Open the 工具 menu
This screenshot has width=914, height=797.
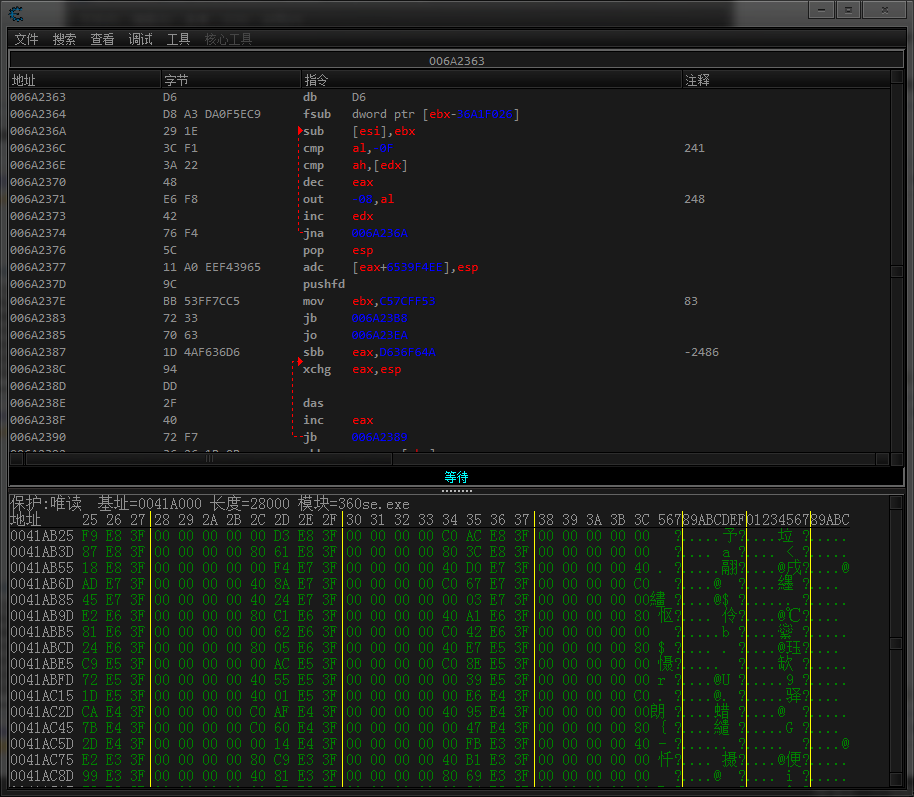178,39
